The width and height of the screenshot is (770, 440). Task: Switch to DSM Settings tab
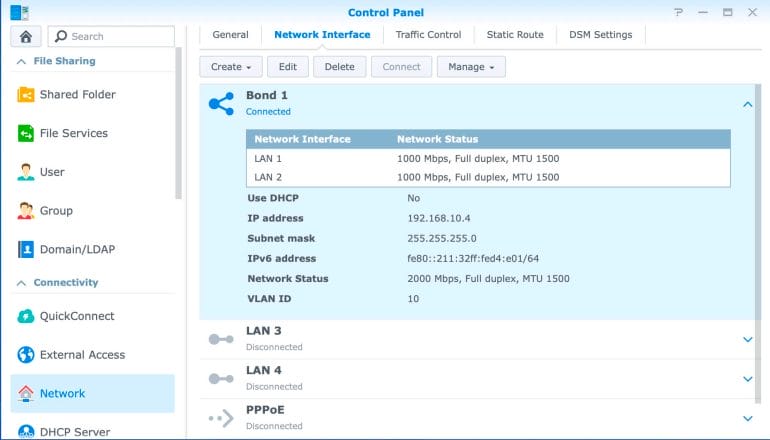[601, 35]
